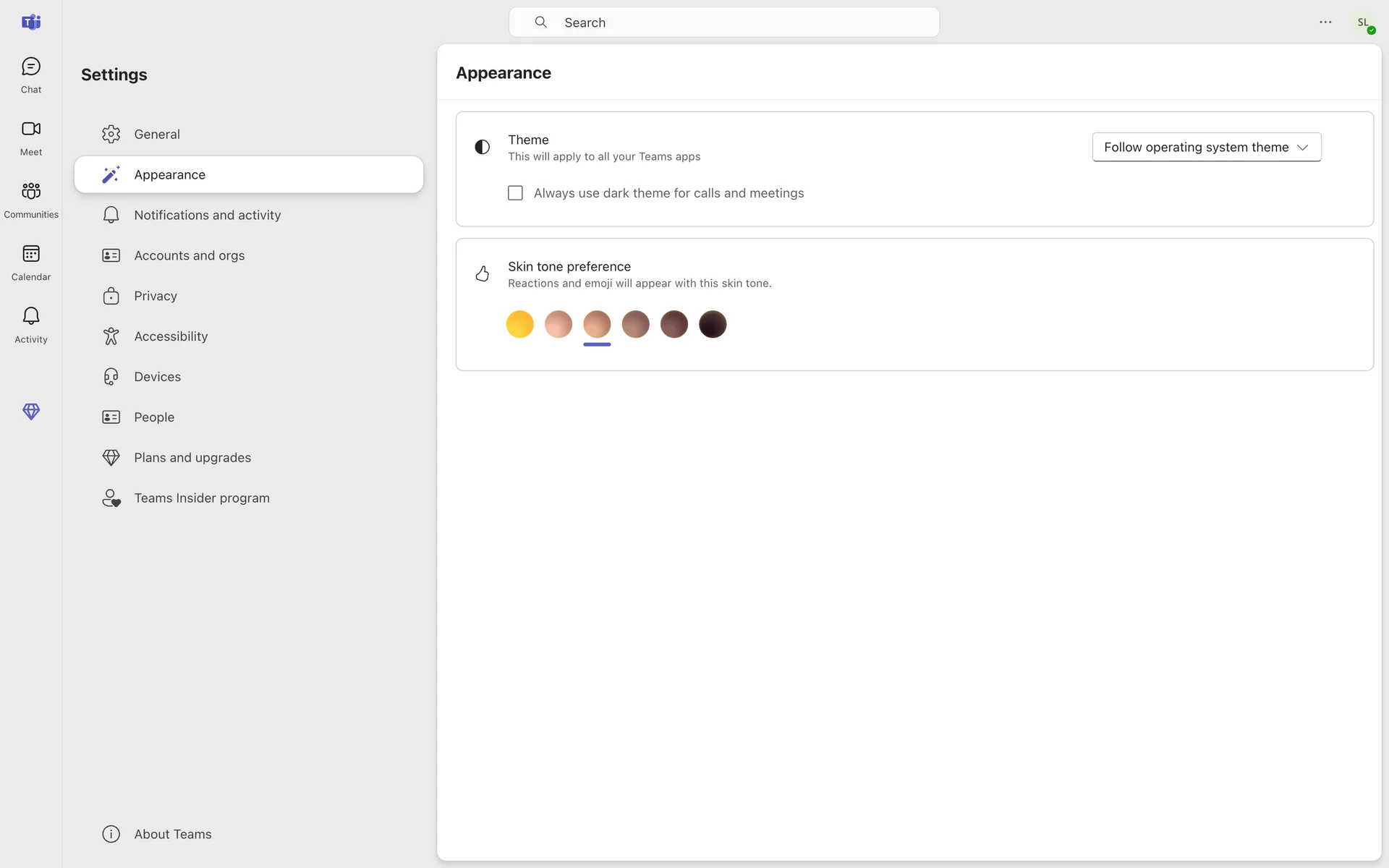Expand the Follow operating system theme dropdown
Viewport: 1389px width, 868px height.
point(1206,147)
